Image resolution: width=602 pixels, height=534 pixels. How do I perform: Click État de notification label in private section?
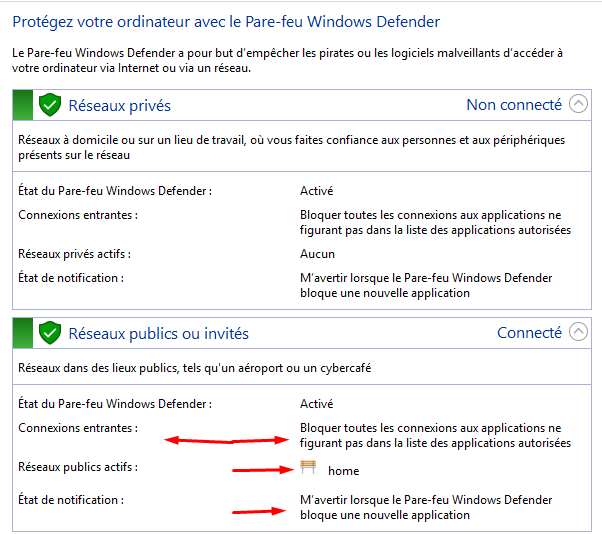pos(71,278)
